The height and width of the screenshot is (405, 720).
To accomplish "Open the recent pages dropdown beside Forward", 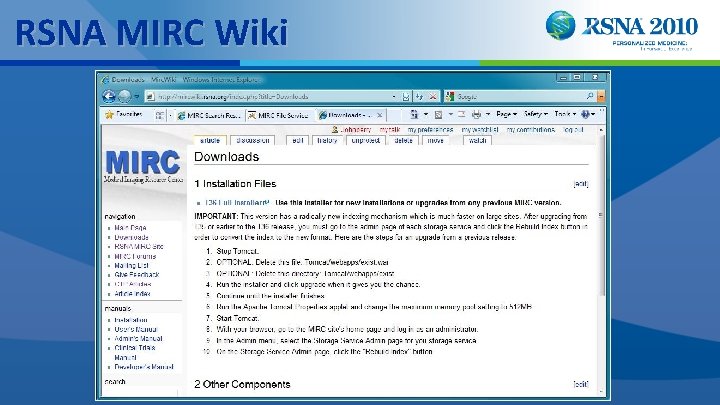I will click(137, 96).
